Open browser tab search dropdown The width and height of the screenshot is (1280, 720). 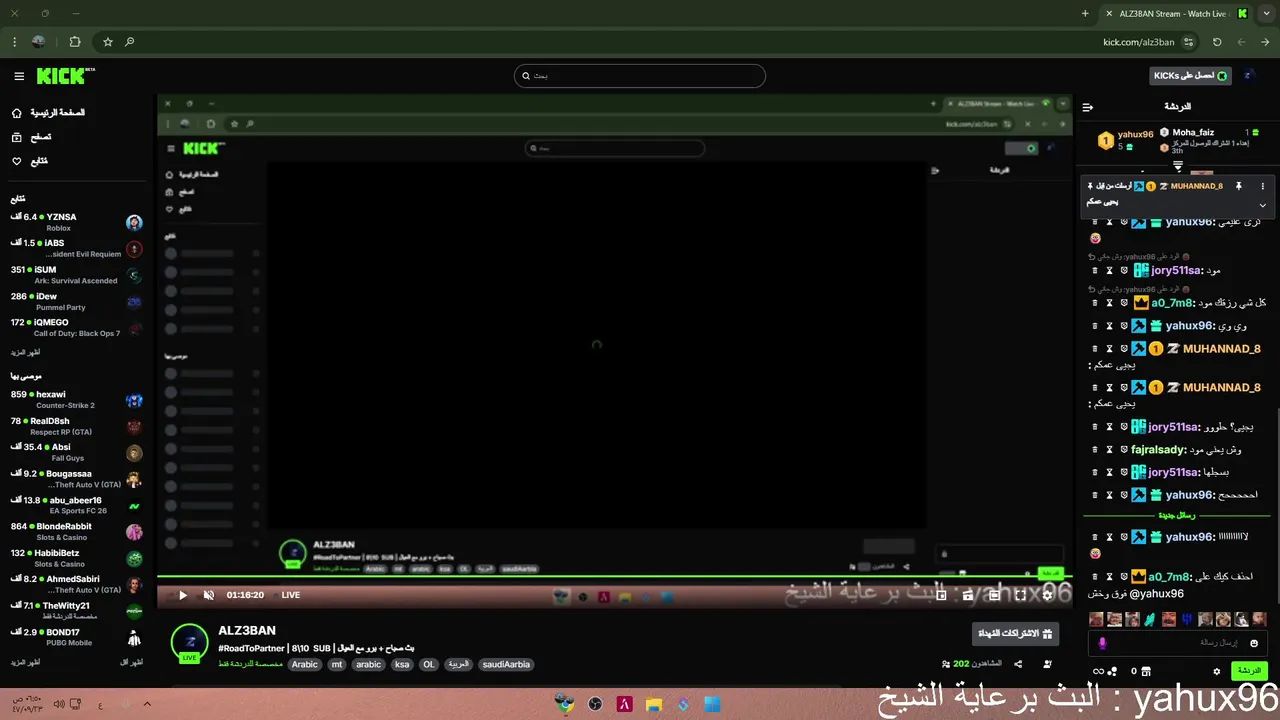[x=1266, y=14]
